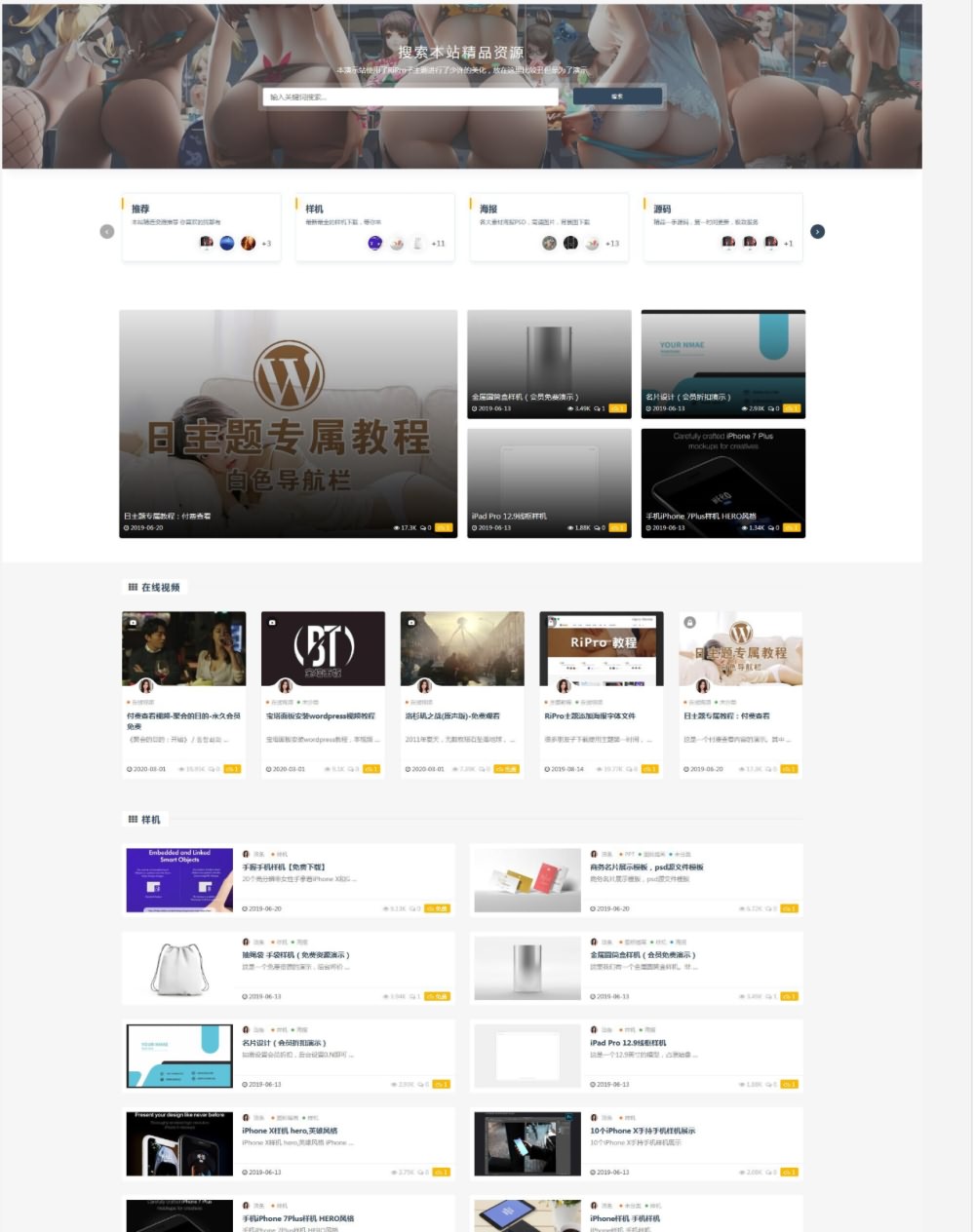Focus the keyword search input field

pos(409,96)
